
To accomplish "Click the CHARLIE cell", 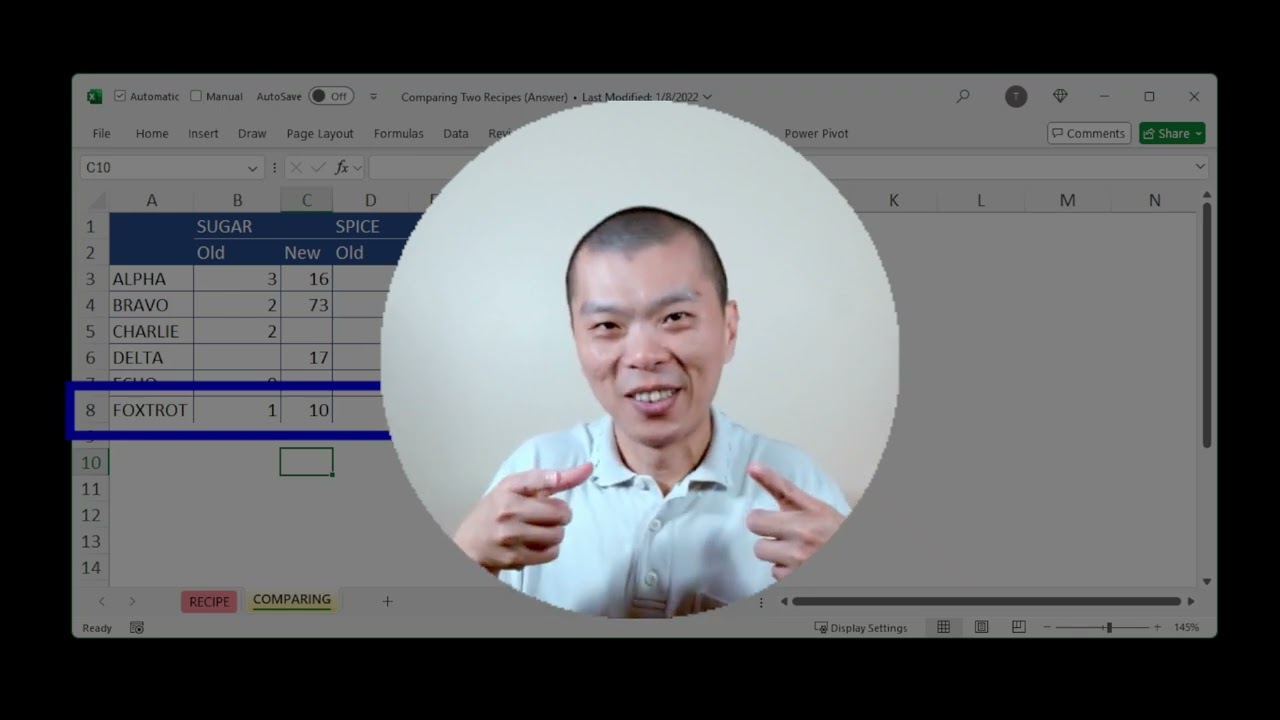I will click(151, 331).
